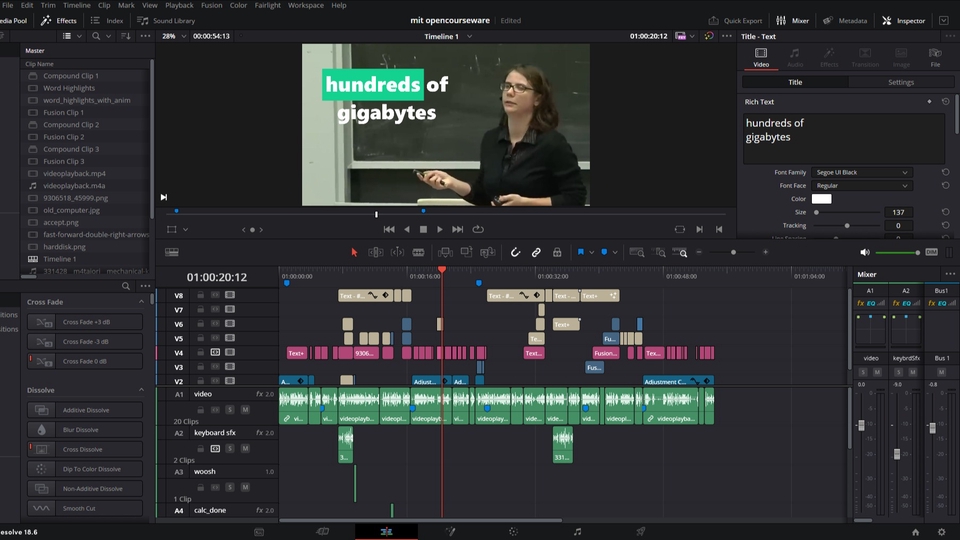Select Compound Clip 2 in media pool

coord(71,124)
